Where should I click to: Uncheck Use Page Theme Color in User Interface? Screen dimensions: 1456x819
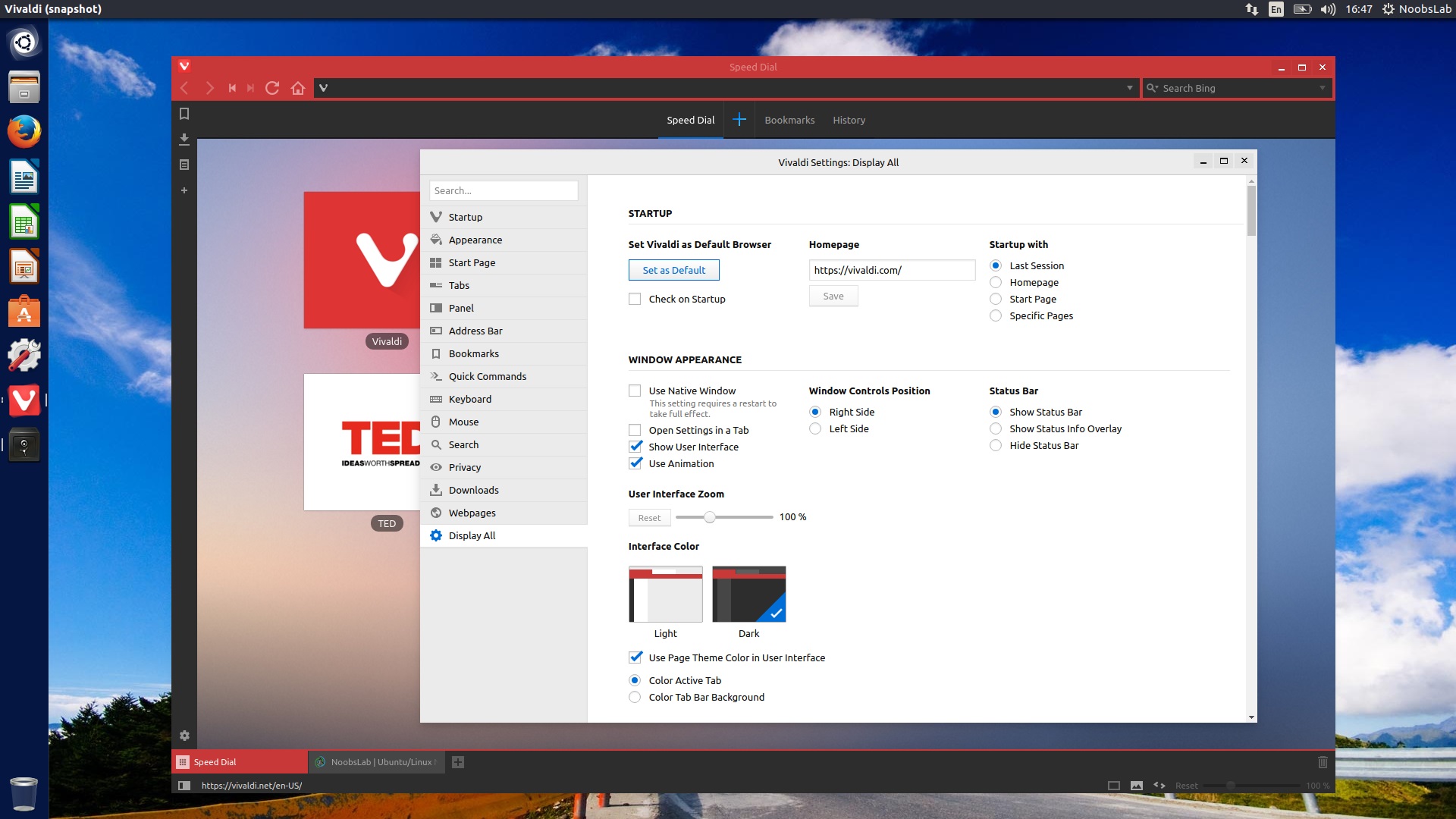635,657
